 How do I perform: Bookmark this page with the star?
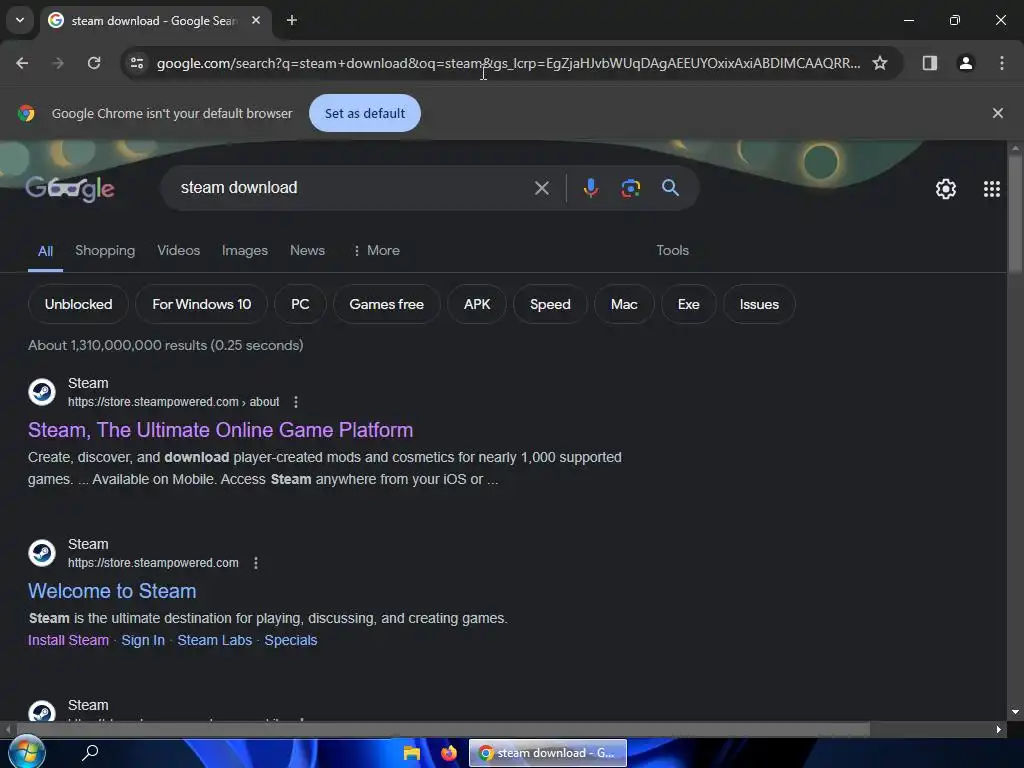(880, 63)
